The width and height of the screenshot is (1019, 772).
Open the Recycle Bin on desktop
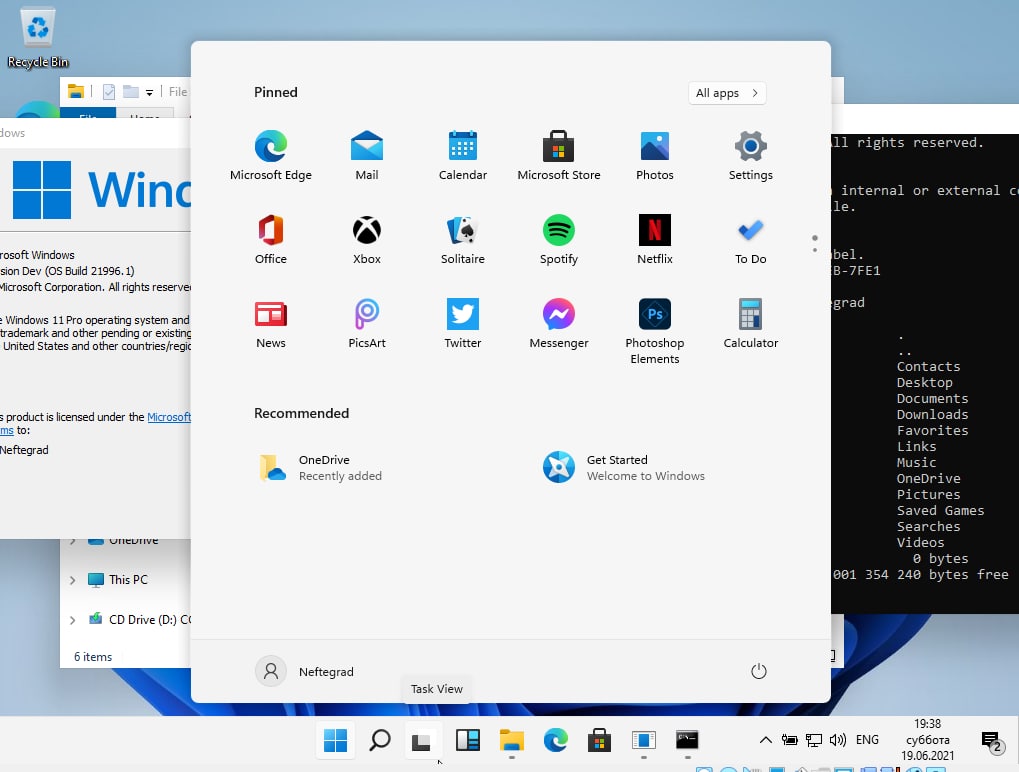click(x=38, y=37)
